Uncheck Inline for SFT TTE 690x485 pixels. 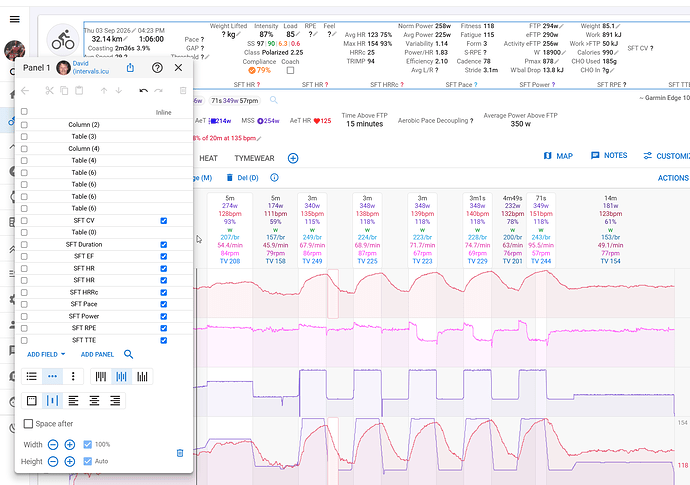pos(164,340)
